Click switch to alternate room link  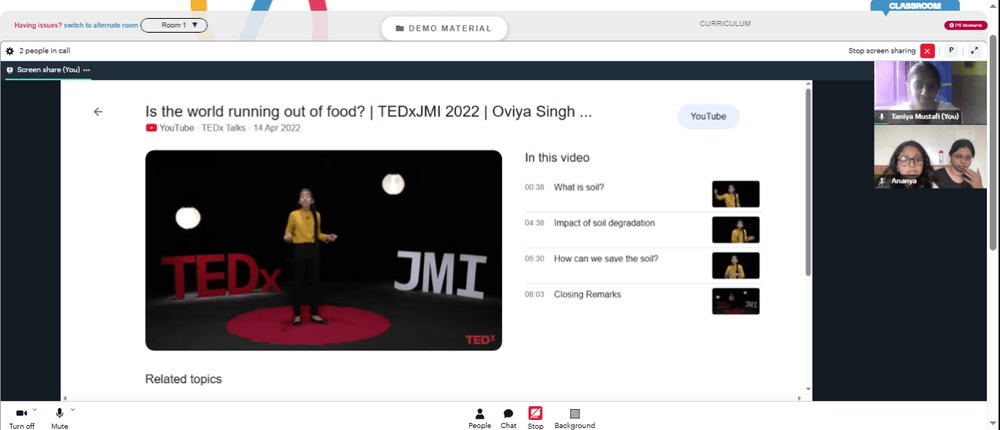[101, 26]
